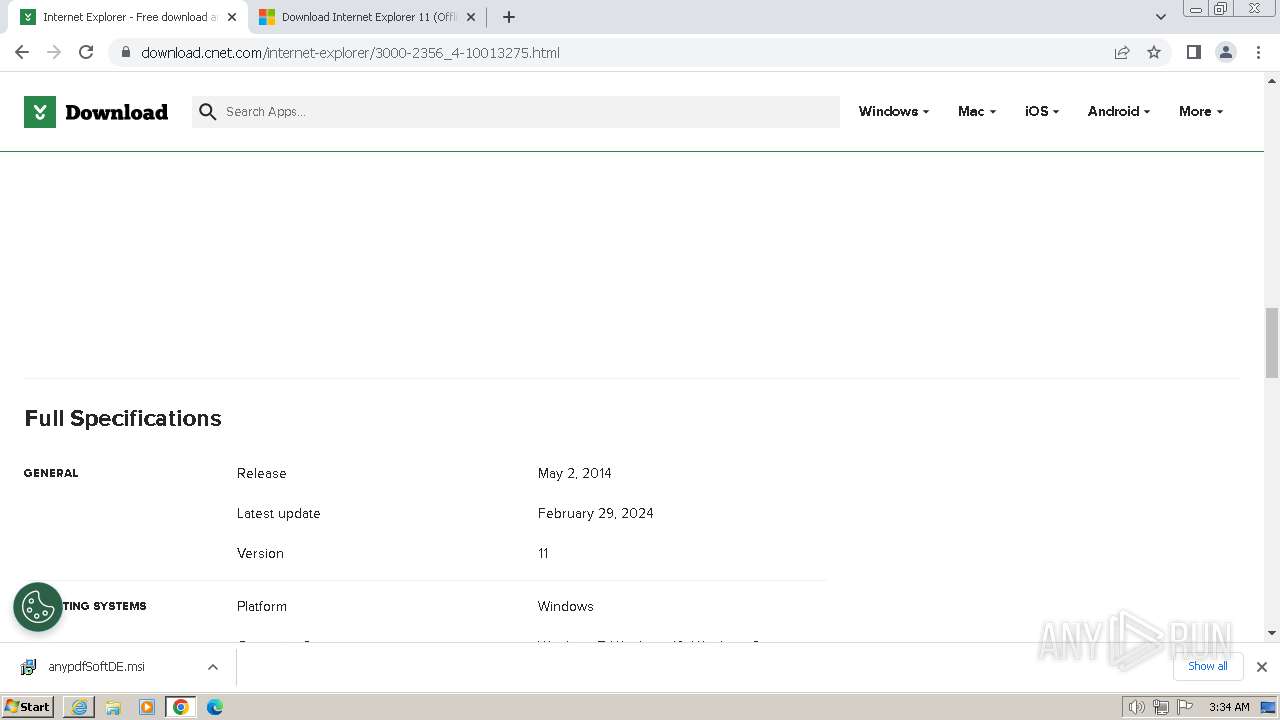Expand the Windows menu
Screen dimensions: 1280x720
(x=893, y=111)
